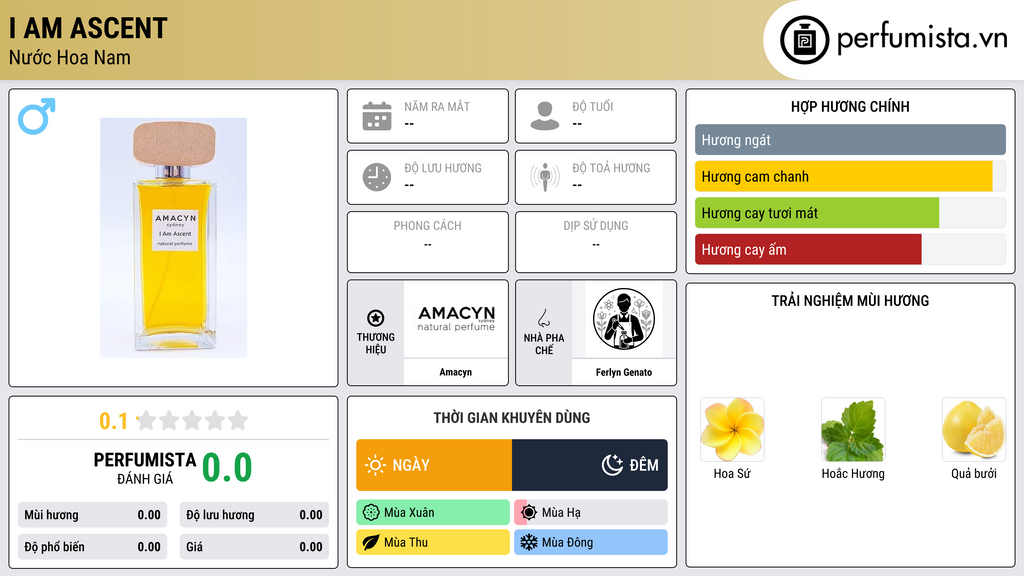Click the nose icon above Nhà pha chế

coord(543,318)
